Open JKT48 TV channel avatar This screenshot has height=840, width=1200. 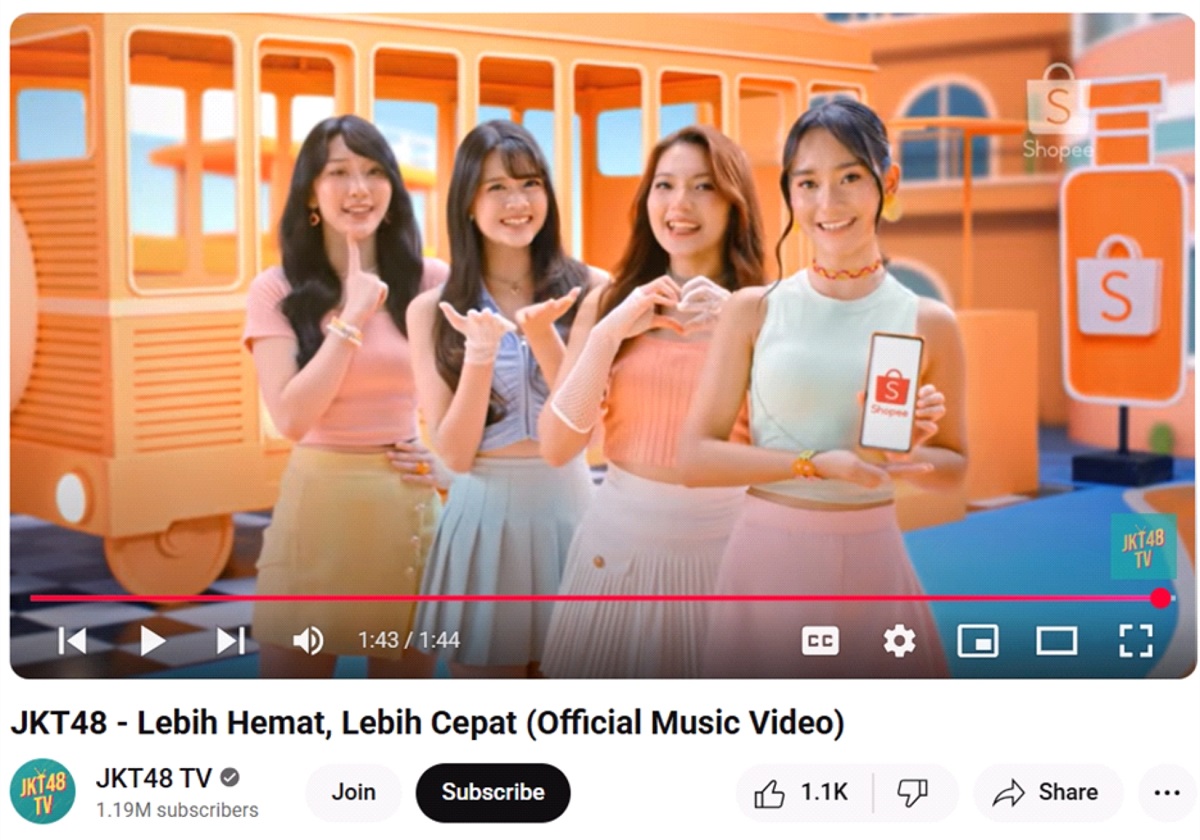tap(42, 793)
